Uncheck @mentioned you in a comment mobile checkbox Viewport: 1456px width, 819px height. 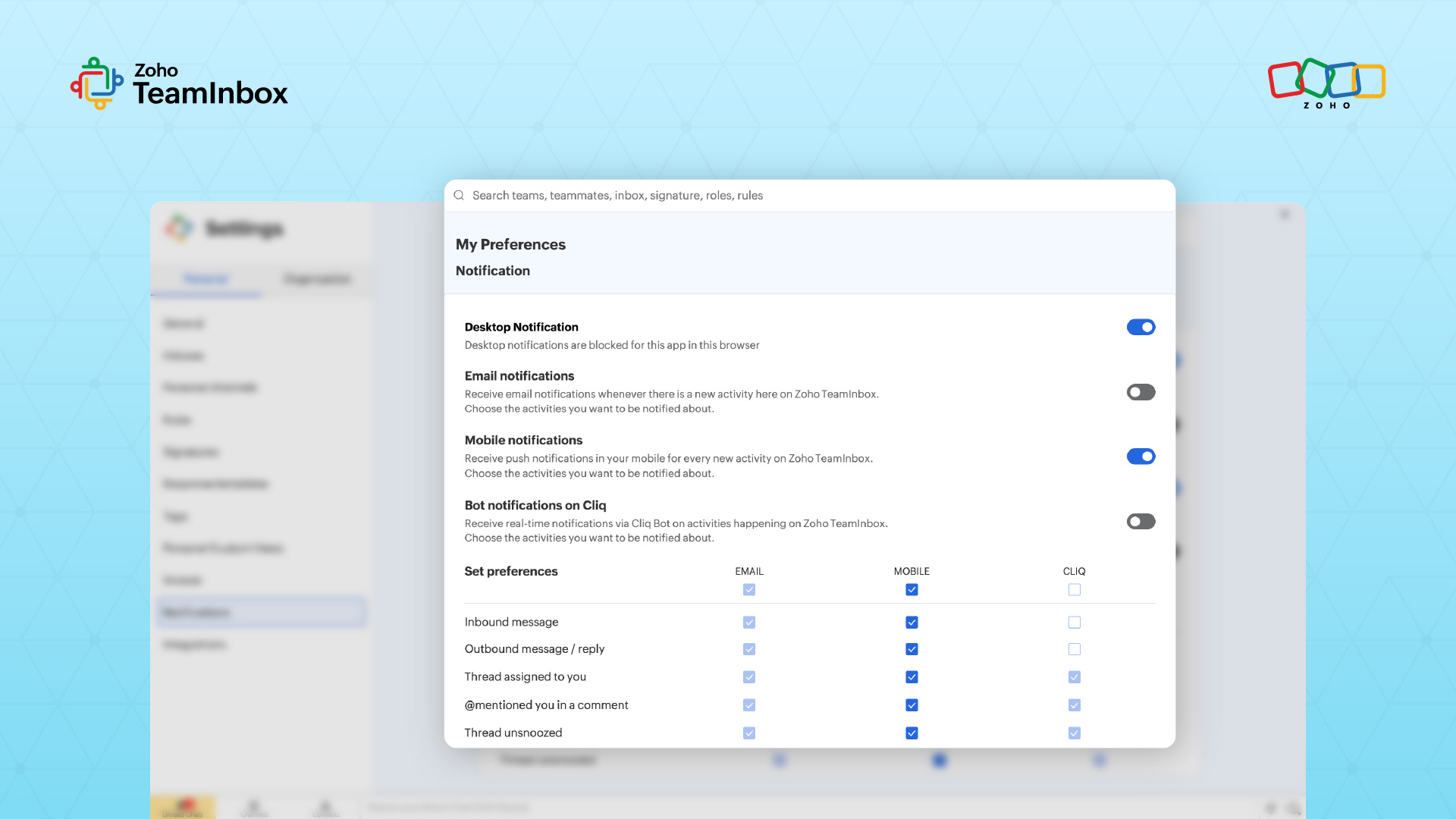[912, 705]
